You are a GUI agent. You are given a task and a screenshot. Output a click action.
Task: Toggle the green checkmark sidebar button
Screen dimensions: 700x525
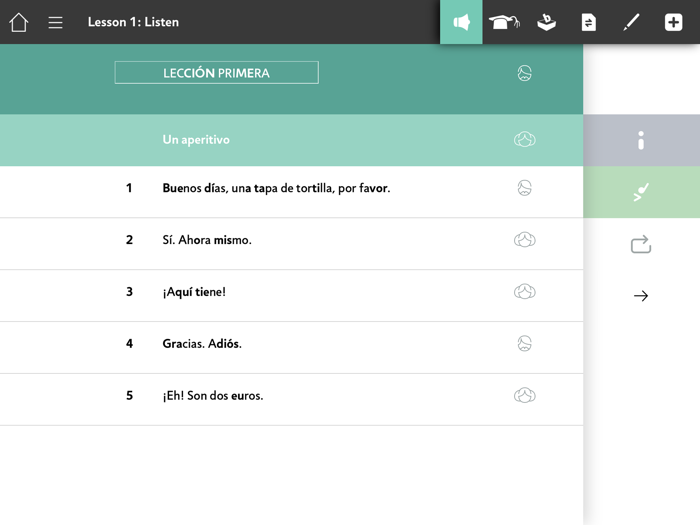(641, 192)
